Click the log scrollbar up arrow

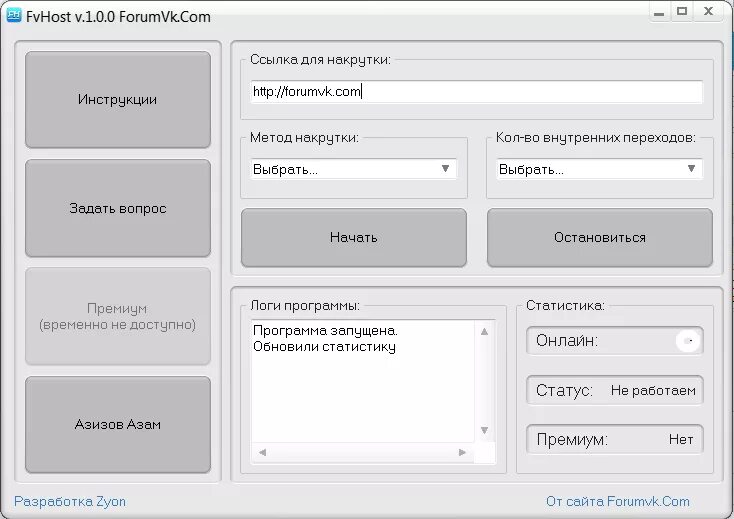pos(484,332)
